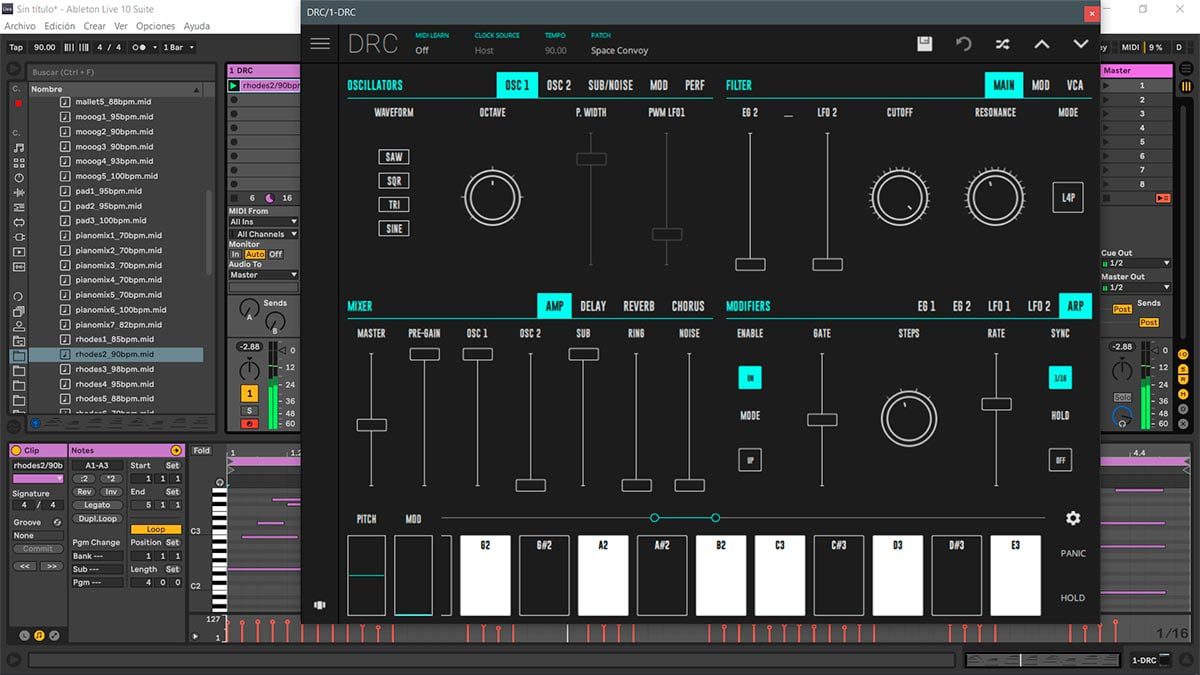Launch the rhodes2/90bpm clip in DRC track

pos(233,86)
